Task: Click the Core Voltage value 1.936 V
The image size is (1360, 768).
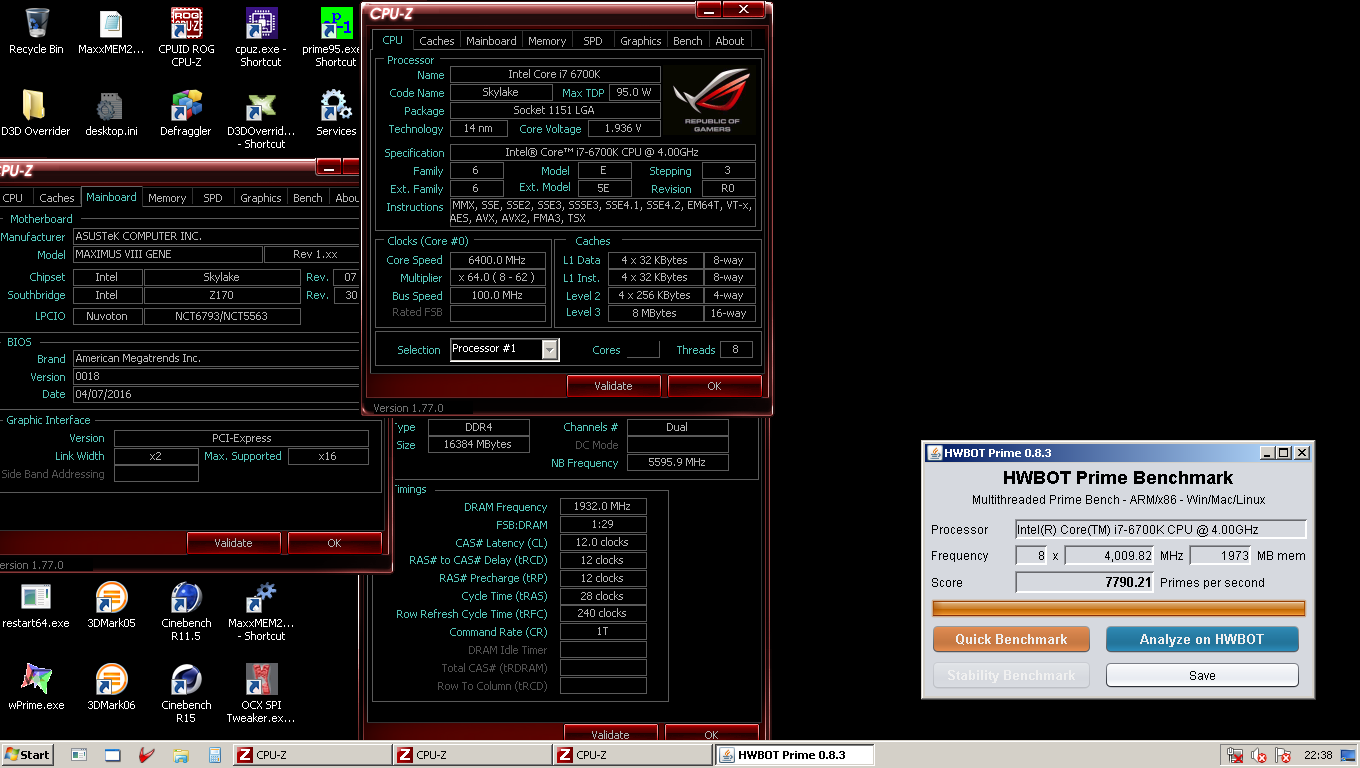Action: pyautogui.click(x=624, y=129)
